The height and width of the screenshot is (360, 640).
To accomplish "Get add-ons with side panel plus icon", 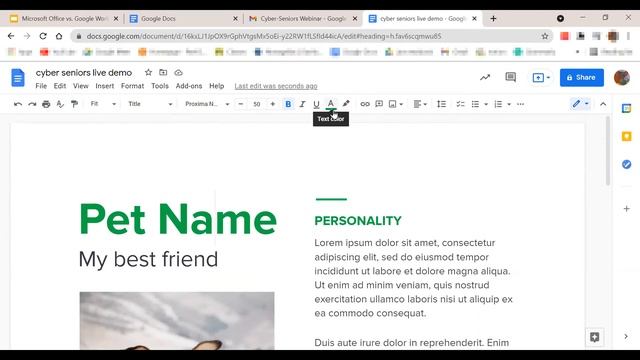I will coord(627,209).
